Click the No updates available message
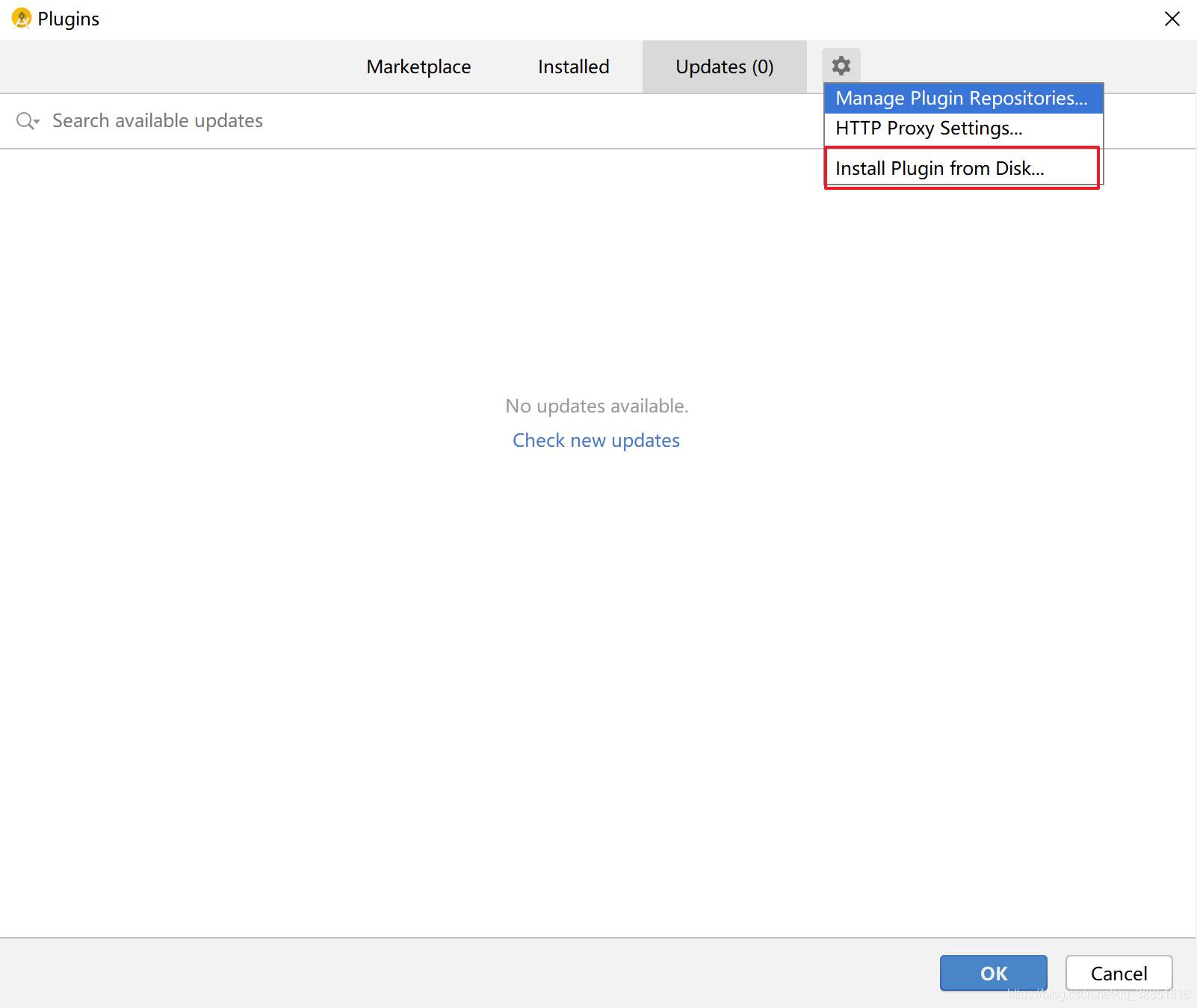Image resolution: width=1197 pixels, height=1008 pixels. click(597, 406)
